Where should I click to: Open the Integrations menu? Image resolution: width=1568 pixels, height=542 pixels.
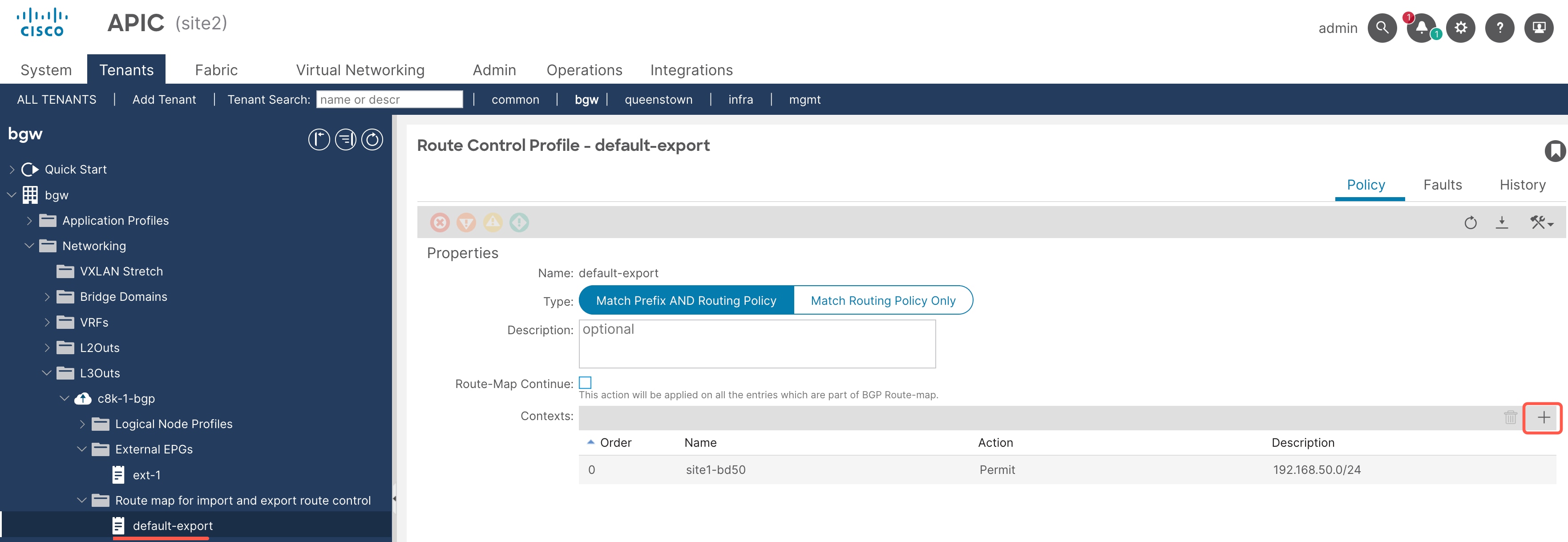[x=691, y=70]
